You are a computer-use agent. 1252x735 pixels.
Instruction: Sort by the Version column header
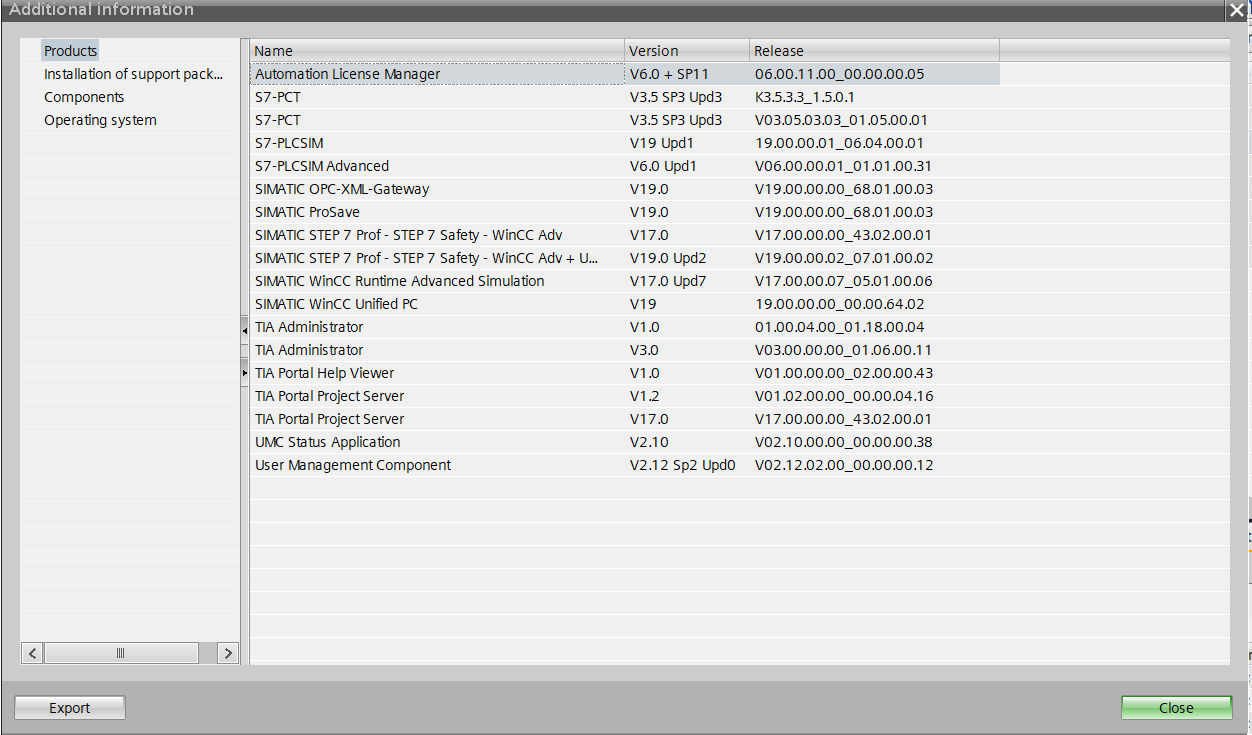pyautogui.click(x=687, y=51)
